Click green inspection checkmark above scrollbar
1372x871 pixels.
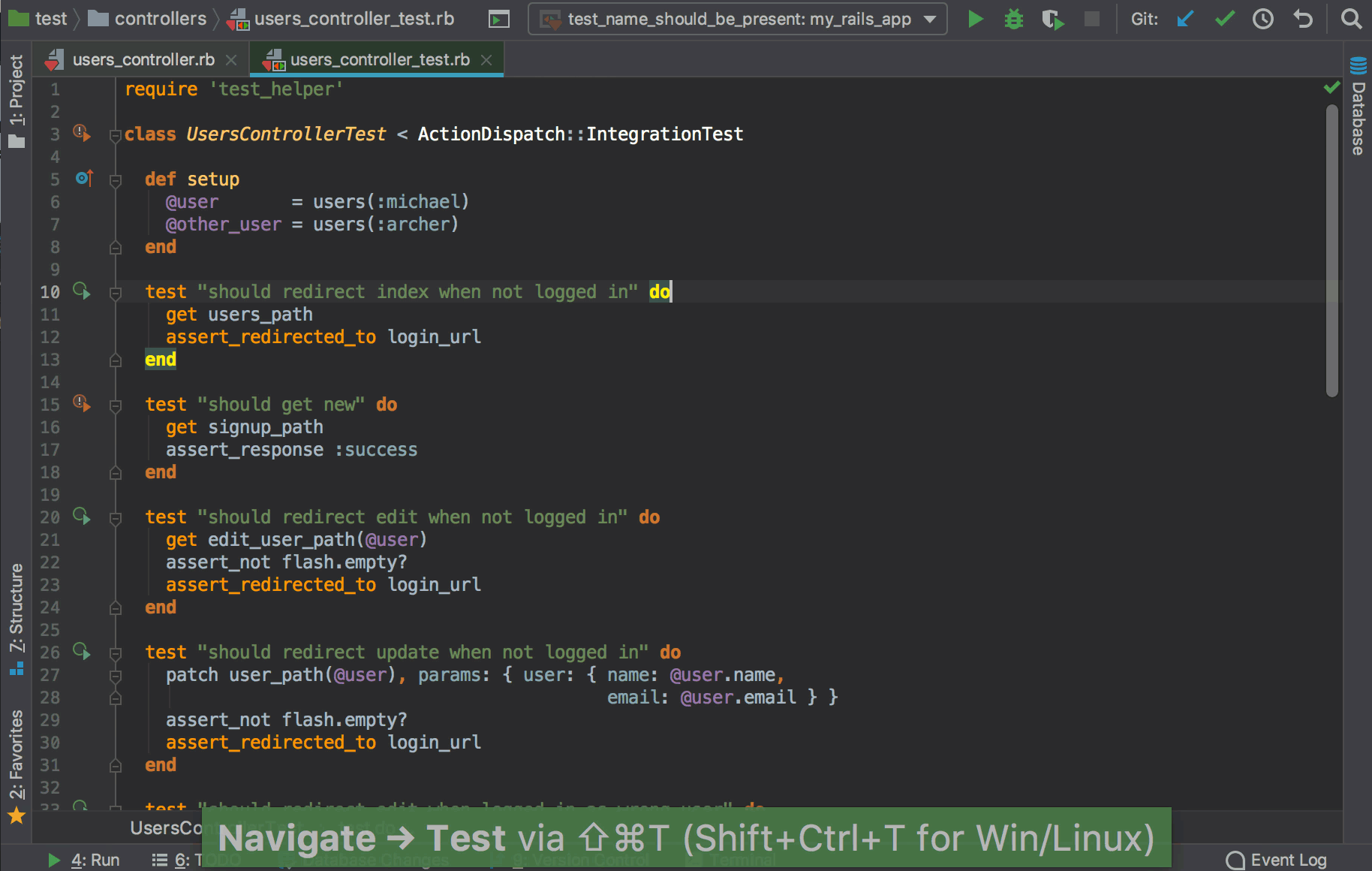[1332, 88]
